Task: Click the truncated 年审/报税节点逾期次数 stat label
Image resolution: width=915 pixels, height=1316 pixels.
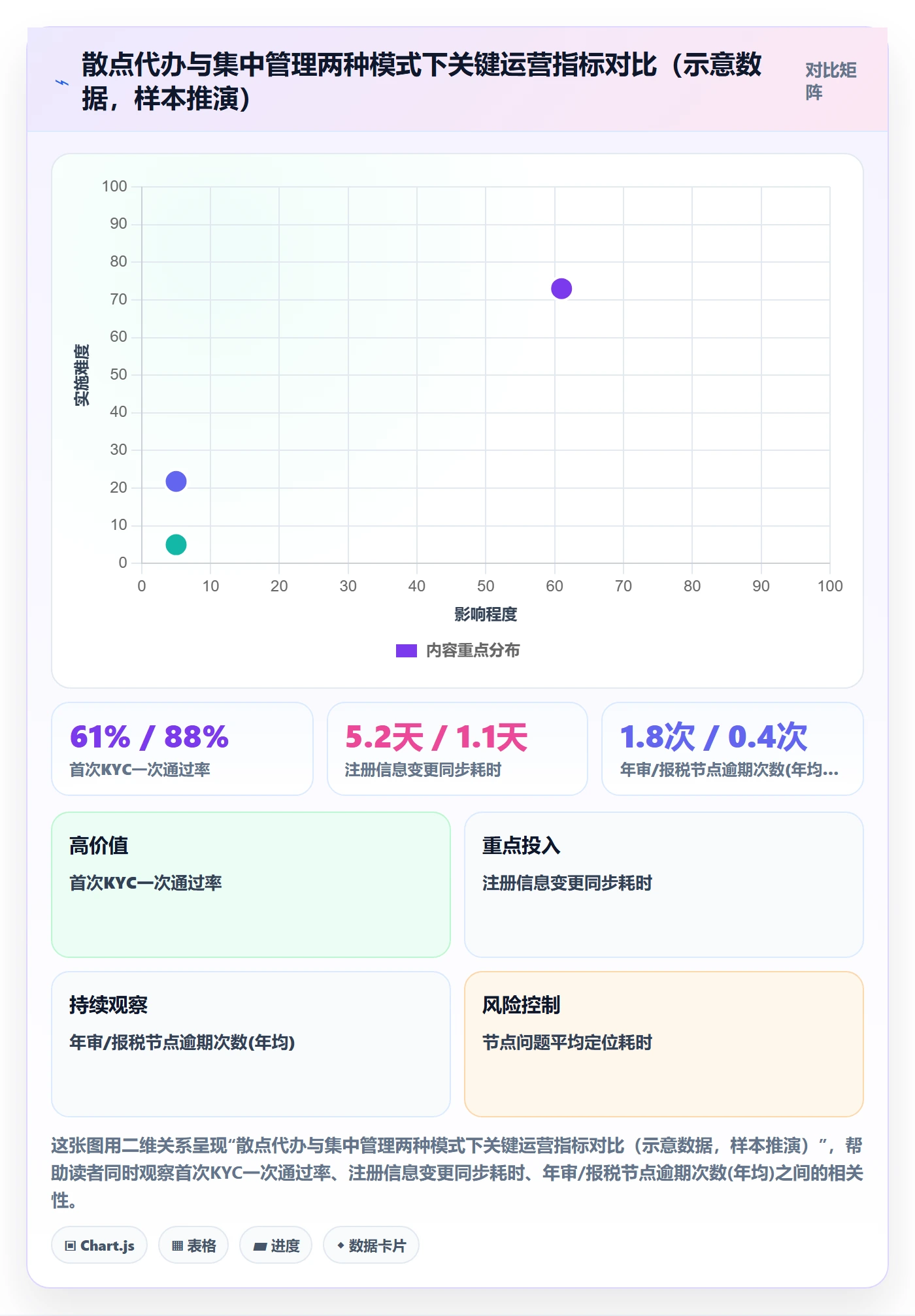Action: [729, 770]
